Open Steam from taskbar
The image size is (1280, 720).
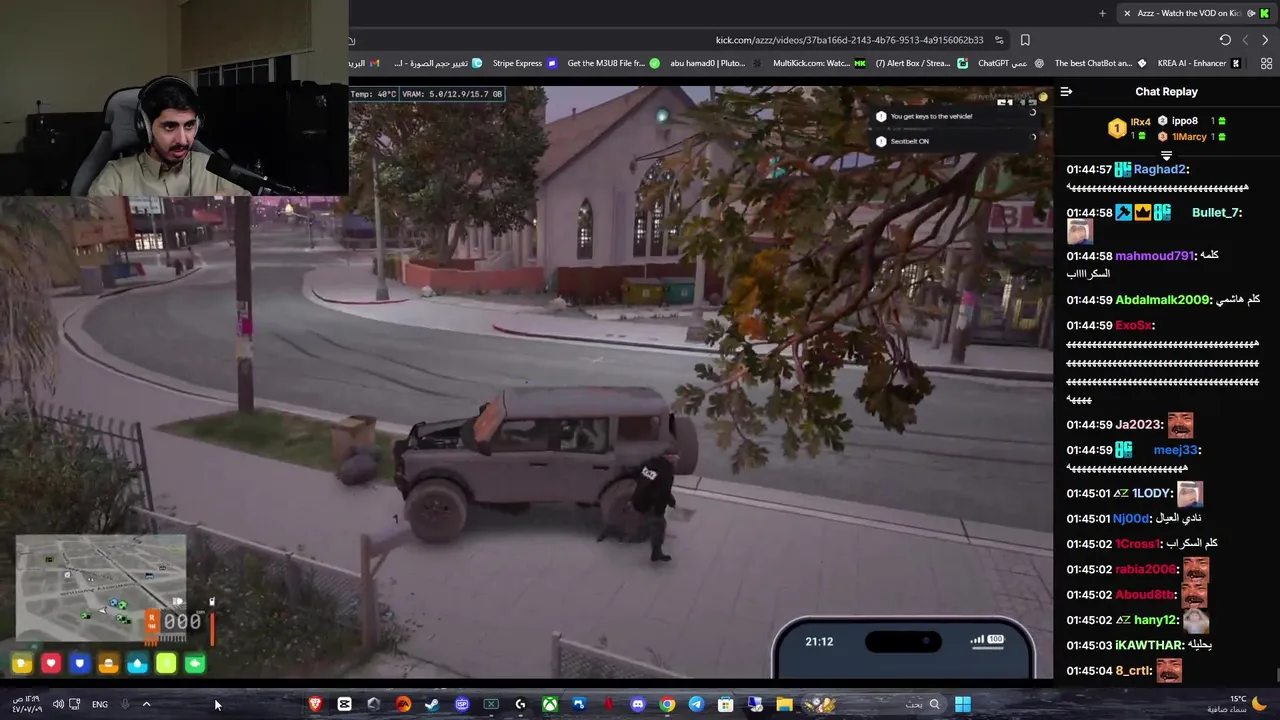coord(432,704)
